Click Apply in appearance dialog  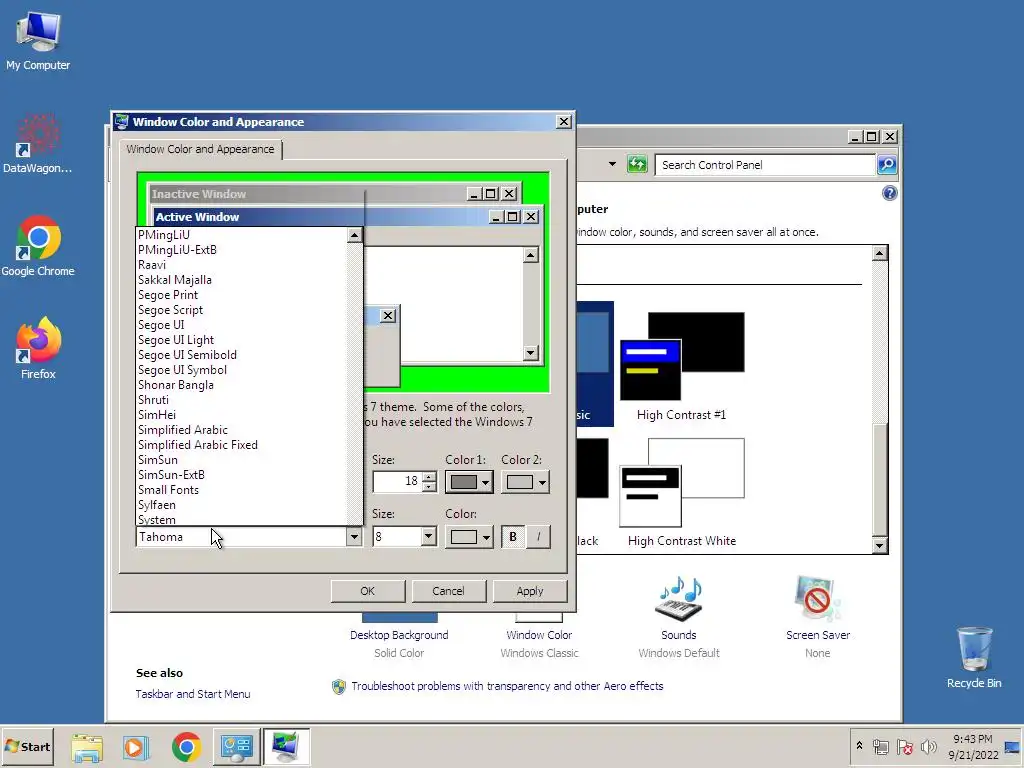tap(530, 591)
